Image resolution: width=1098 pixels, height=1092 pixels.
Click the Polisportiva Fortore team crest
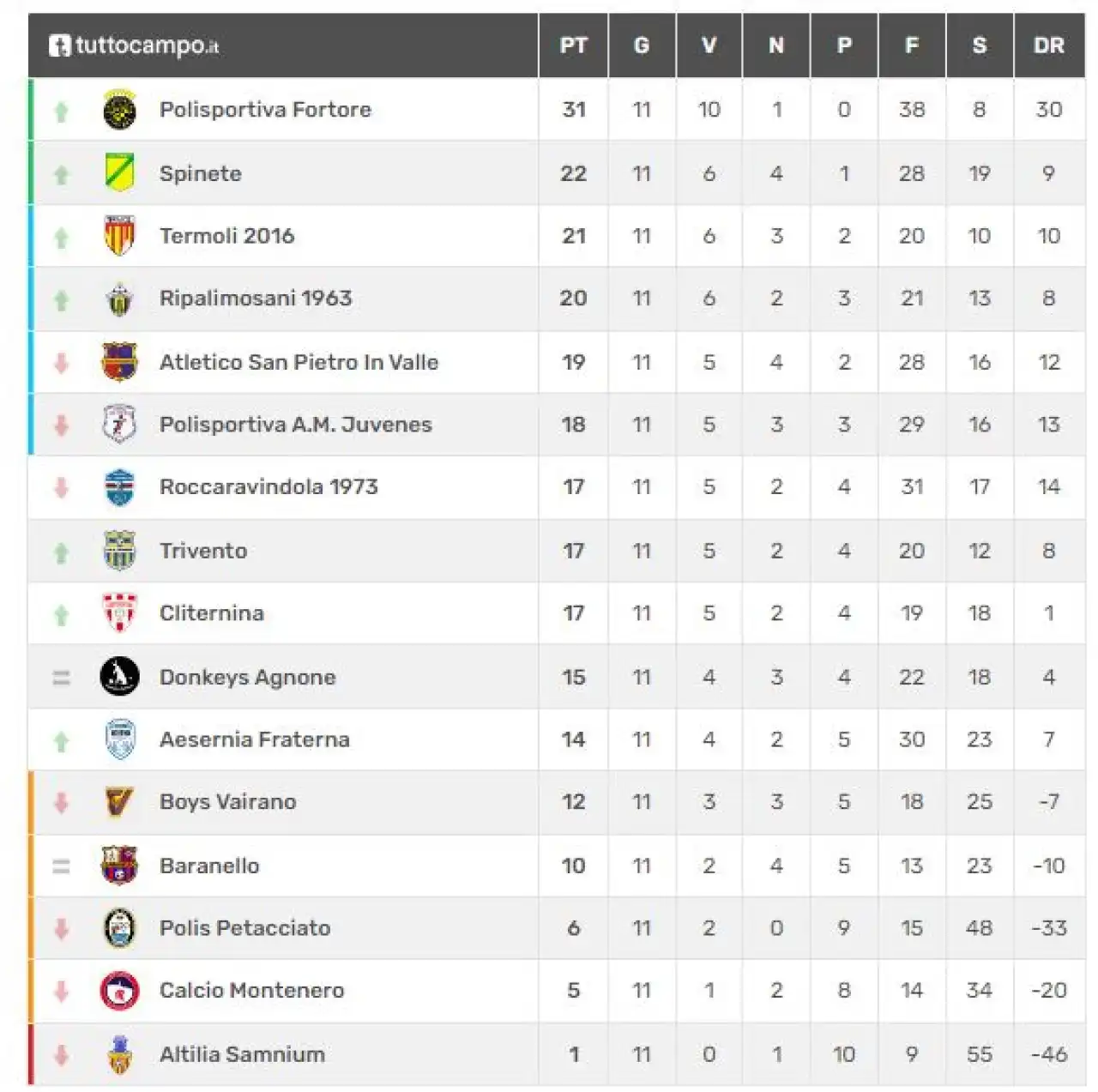click(x=119, y=111)
